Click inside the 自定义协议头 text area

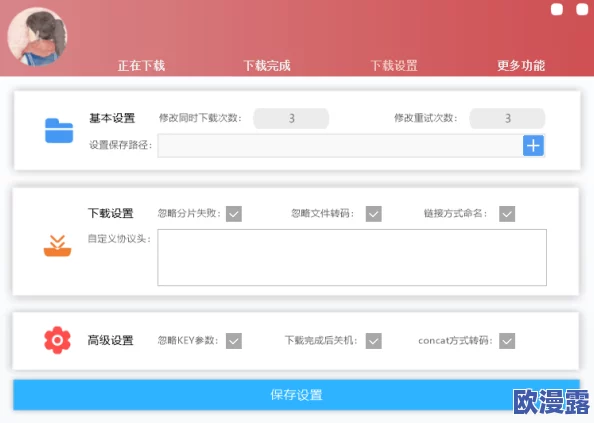(x=352, y=257)
